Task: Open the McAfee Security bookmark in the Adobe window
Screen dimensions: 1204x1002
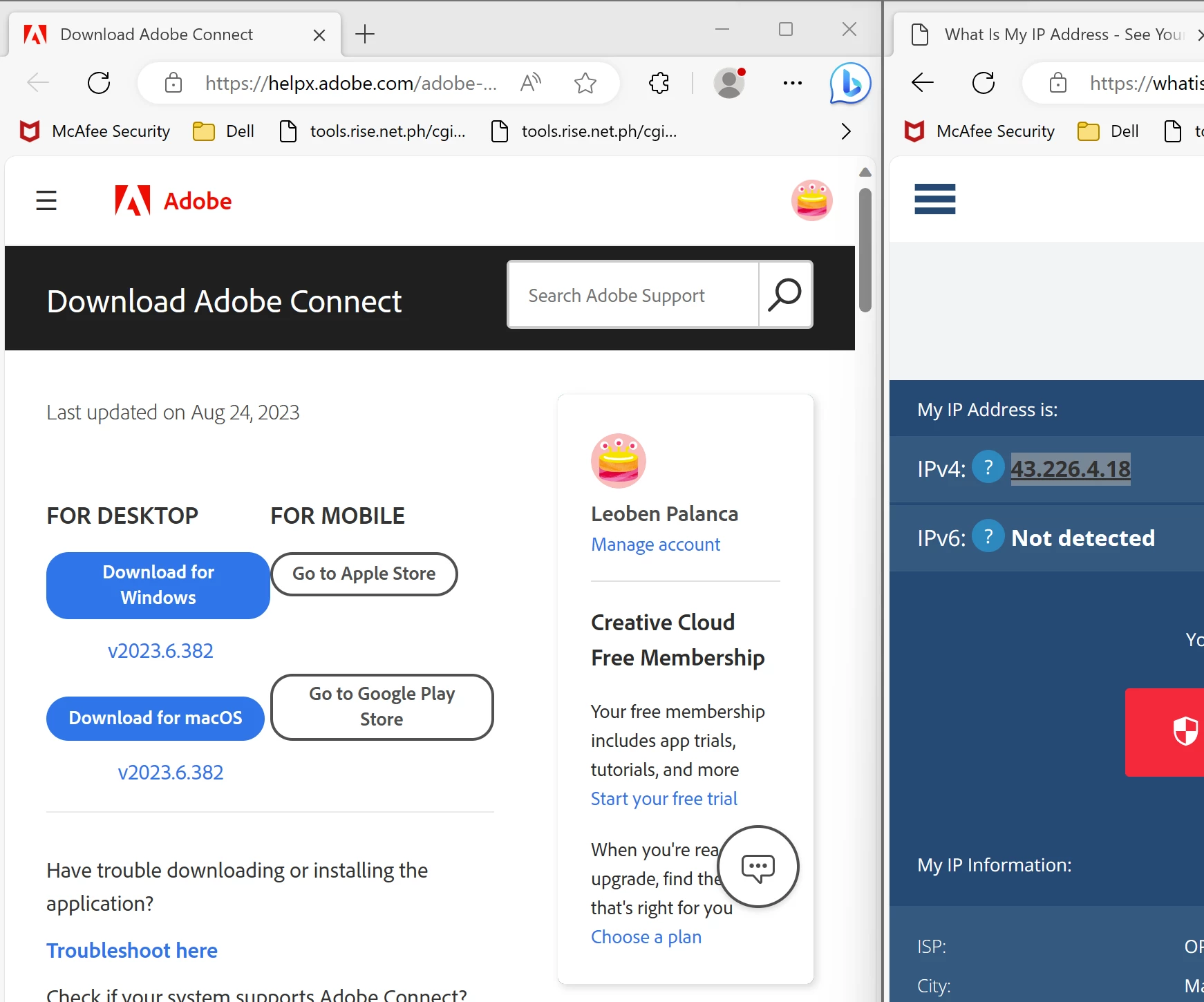Action: point(95,131)
